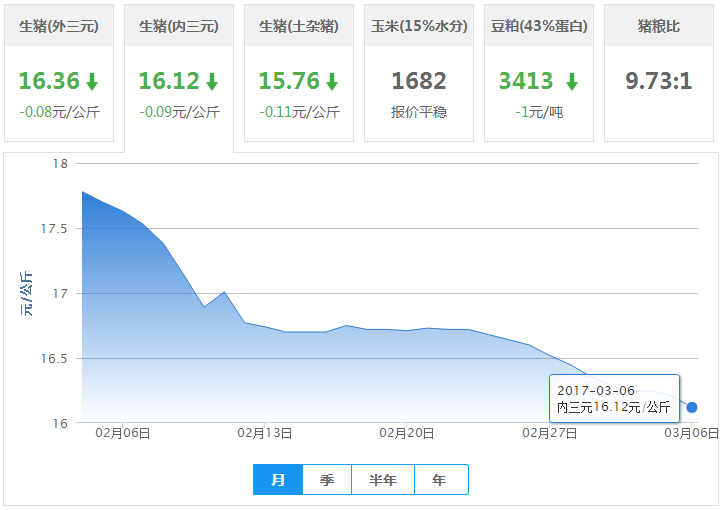Click the down arrow next to 15.76
Screen dimensions: 723x510
click(332, 82)
